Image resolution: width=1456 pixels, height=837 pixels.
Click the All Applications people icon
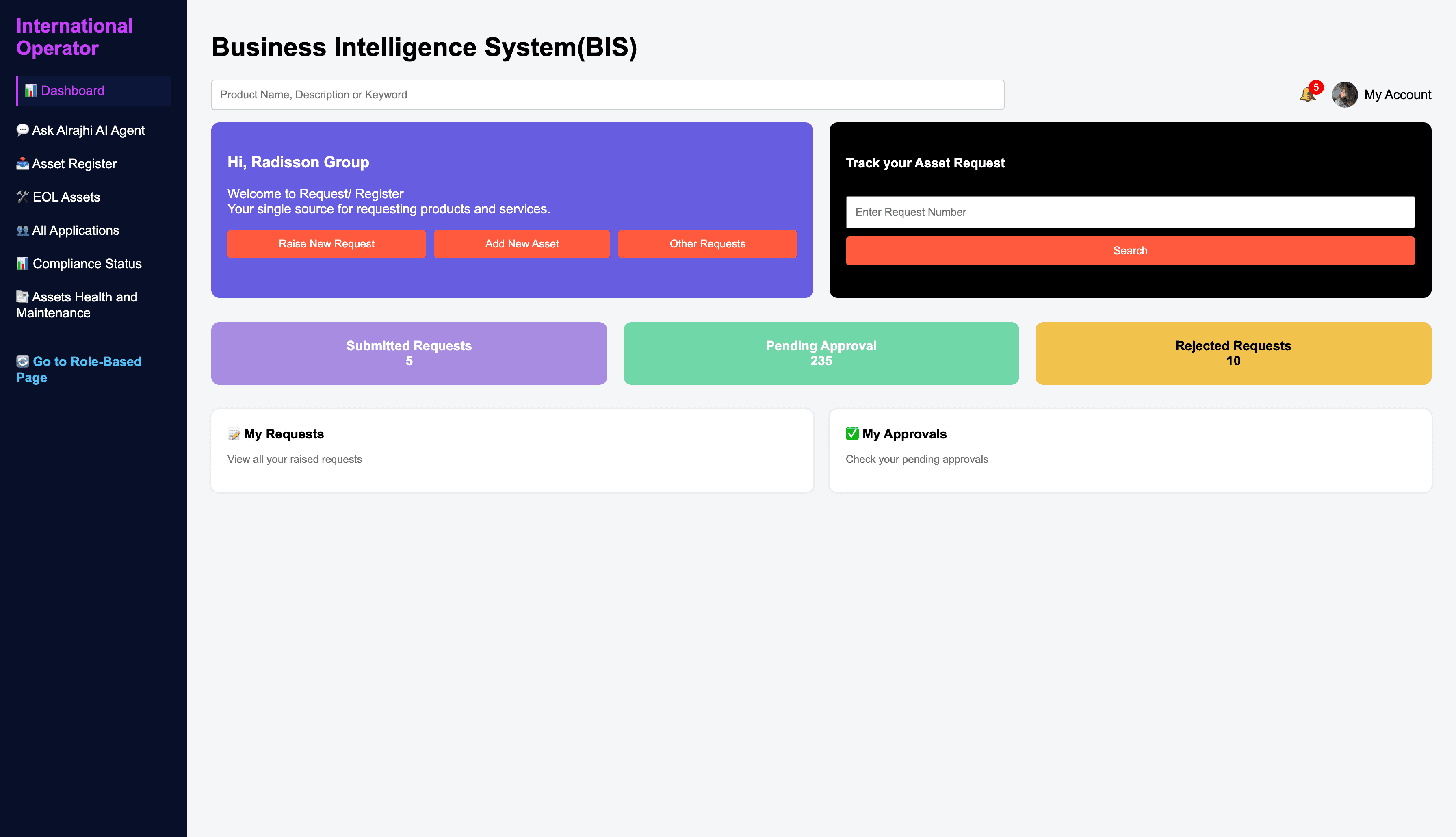coord(22,230)
